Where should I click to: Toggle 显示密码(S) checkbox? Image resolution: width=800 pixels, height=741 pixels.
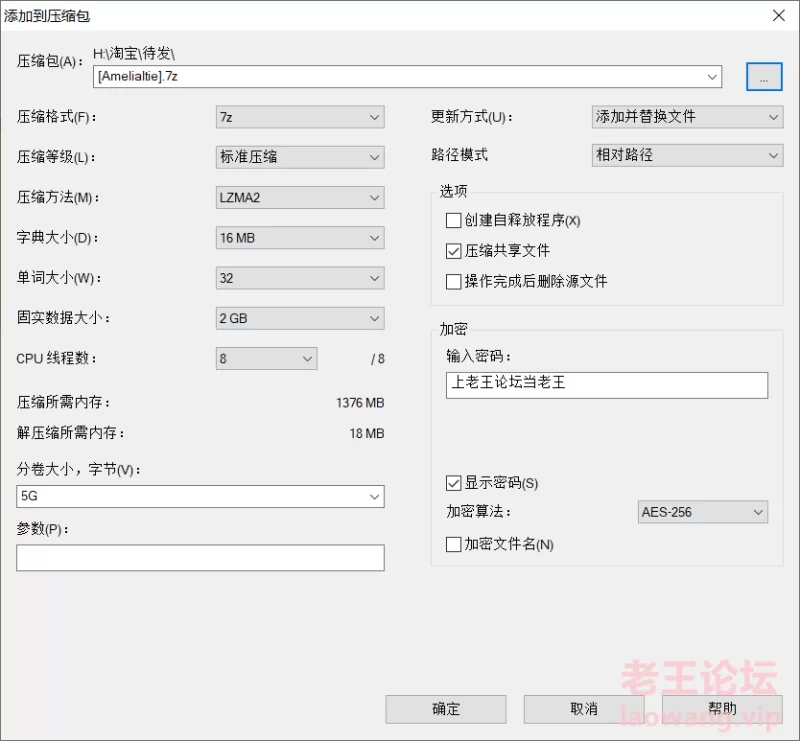[x=453, y=483]
